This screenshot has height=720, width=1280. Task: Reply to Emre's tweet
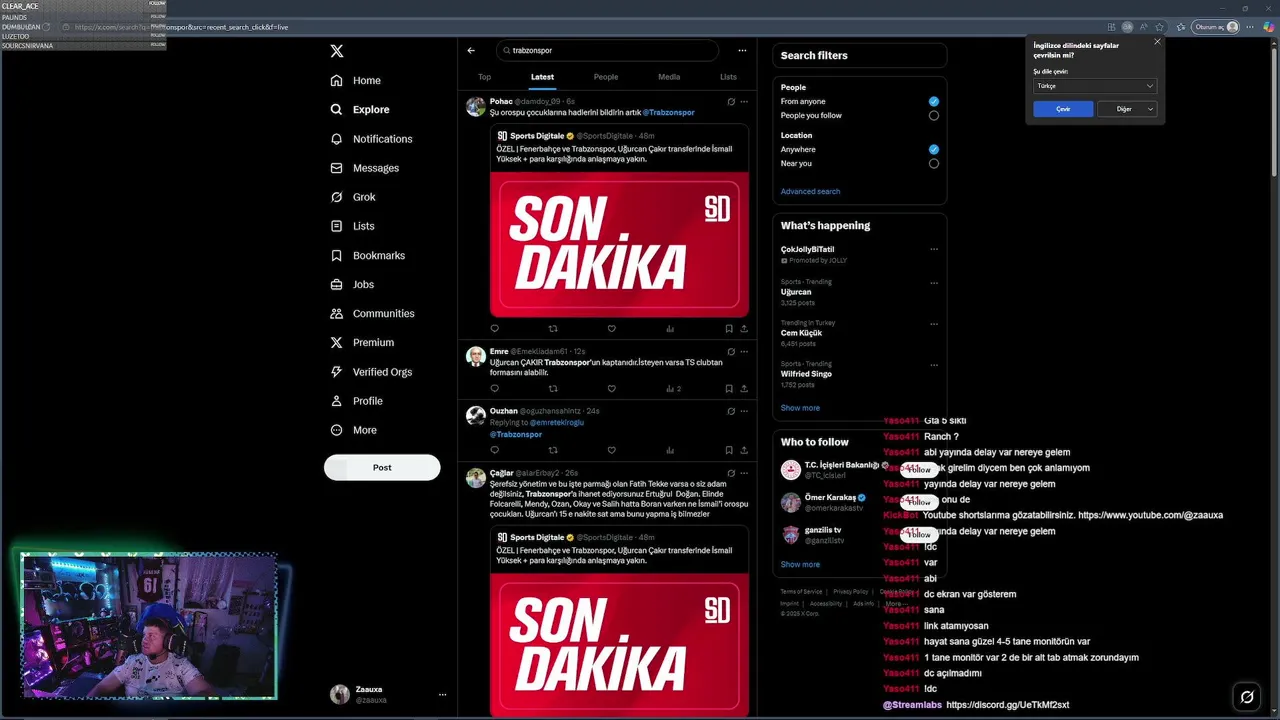click(x=494, y=388)
